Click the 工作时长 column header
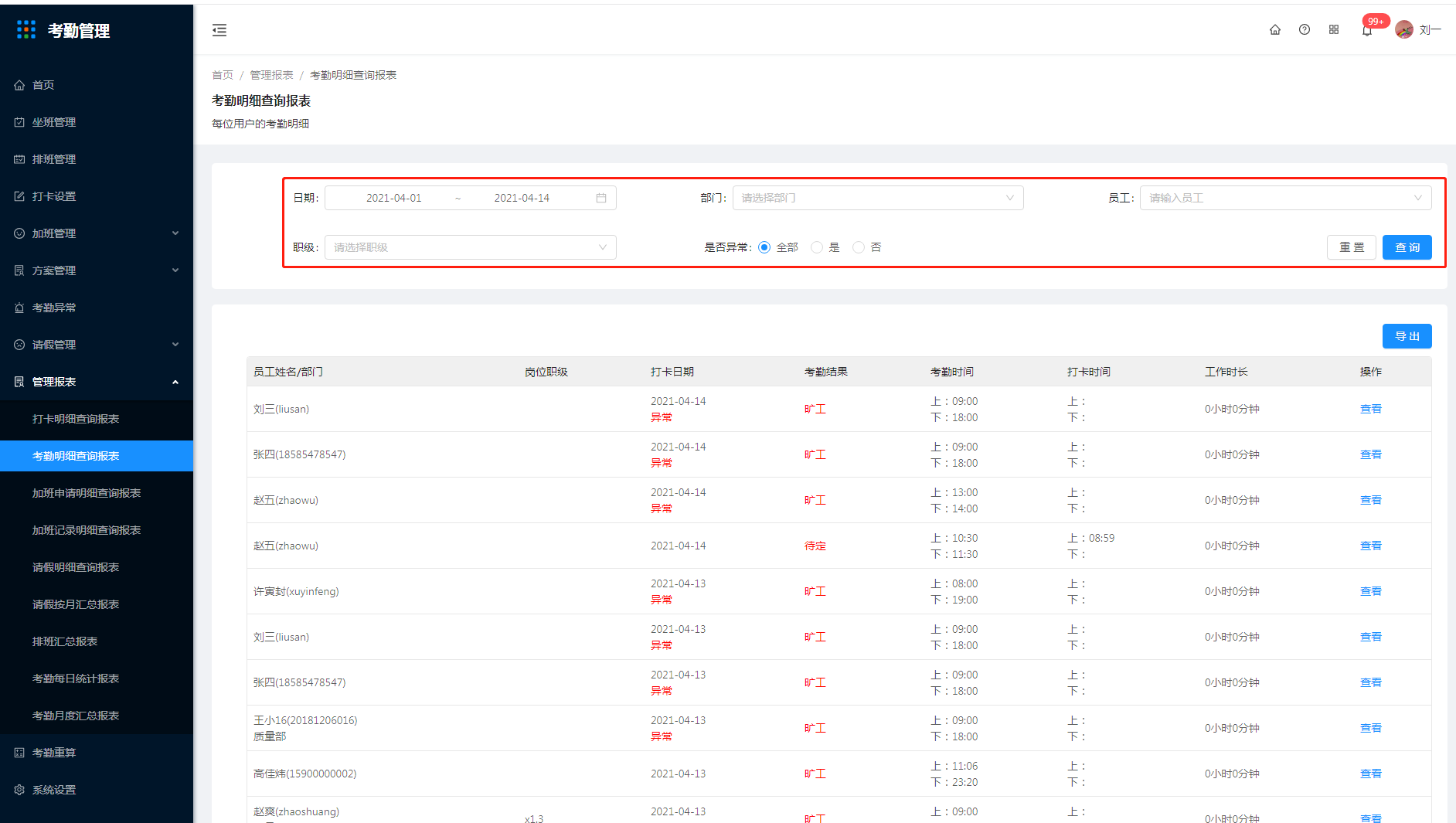 click(1226, 372)
